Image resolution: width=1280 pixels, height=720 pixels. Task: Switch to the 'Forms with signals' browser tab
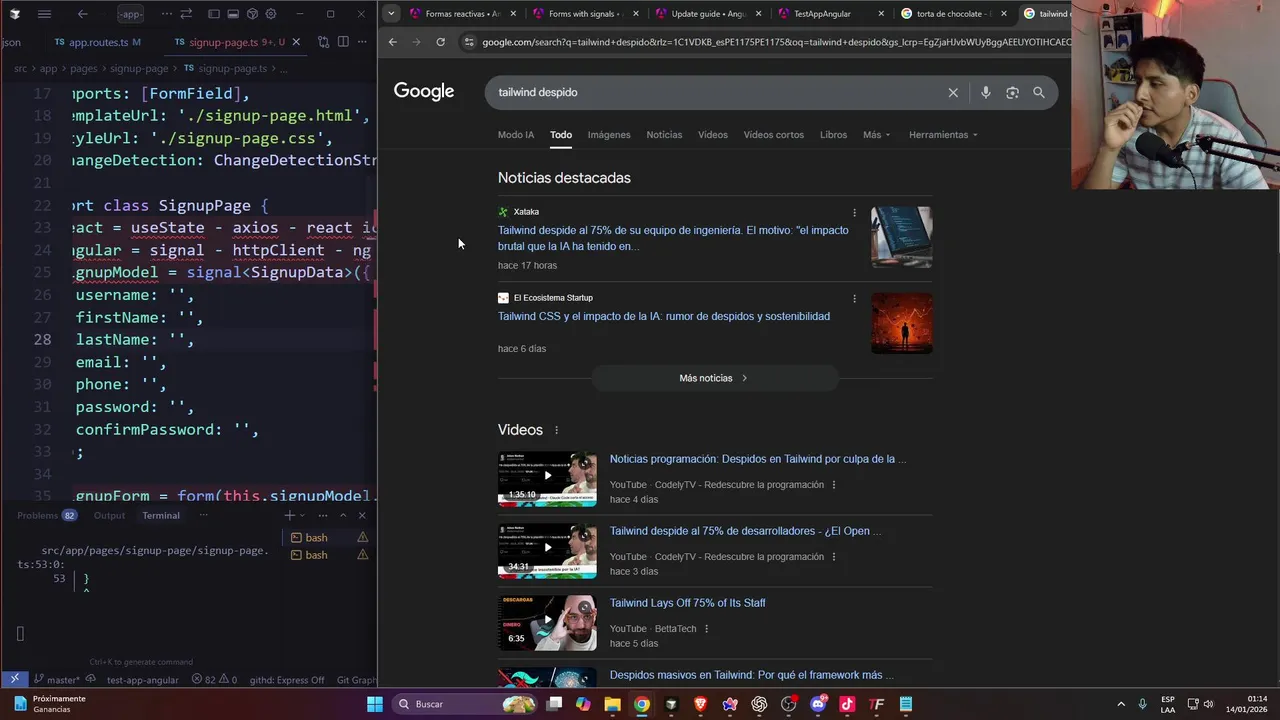pyautogui.click(x=584, y=14)
